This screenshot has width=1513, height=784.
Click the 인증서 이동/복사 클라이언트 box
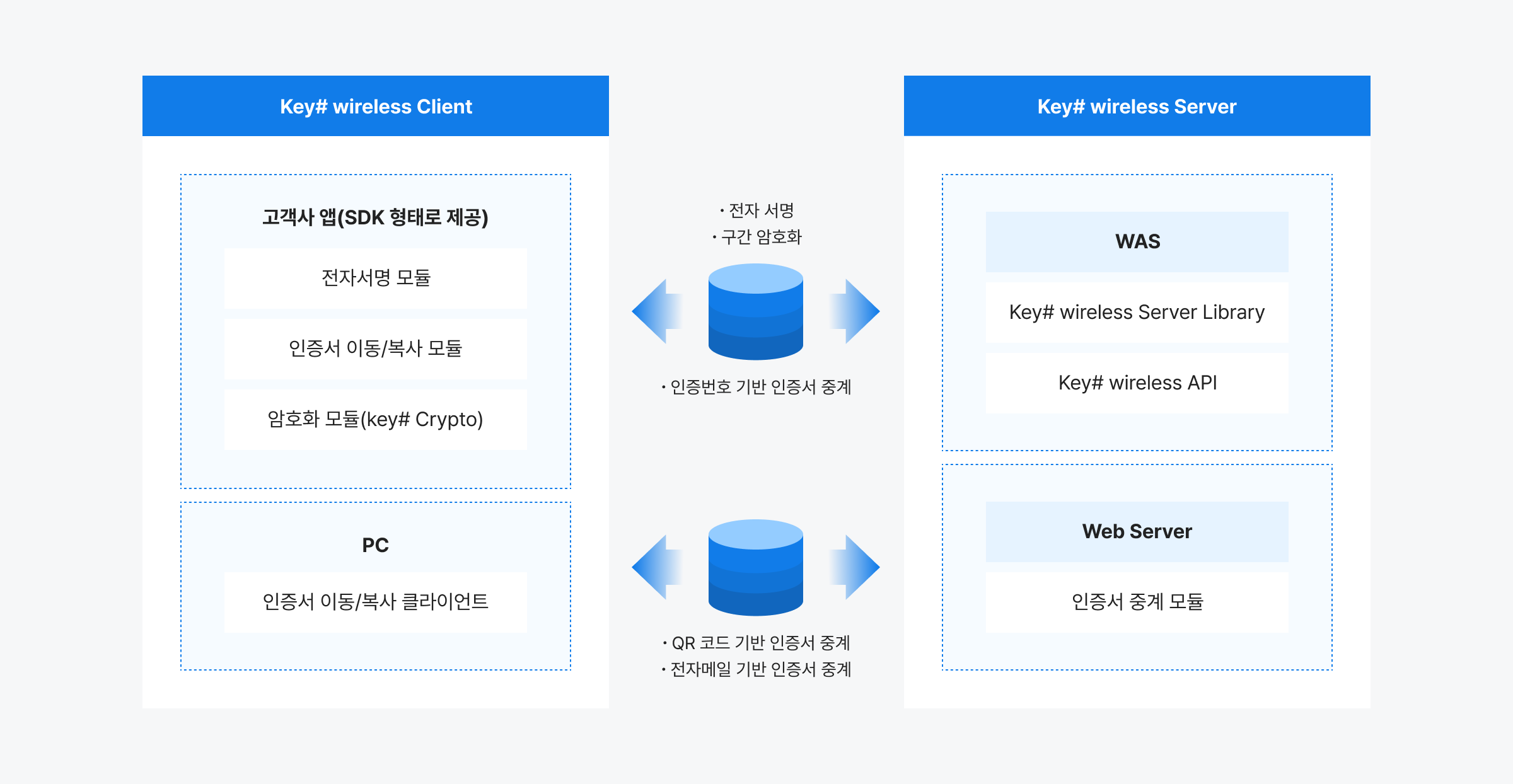click(376, 602)
